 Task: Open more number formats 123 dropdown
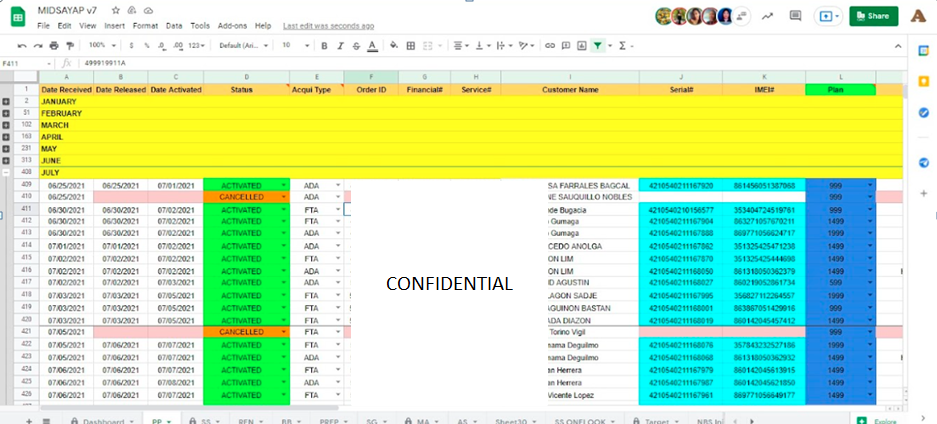pyautogui.click(x=196, y=45)
